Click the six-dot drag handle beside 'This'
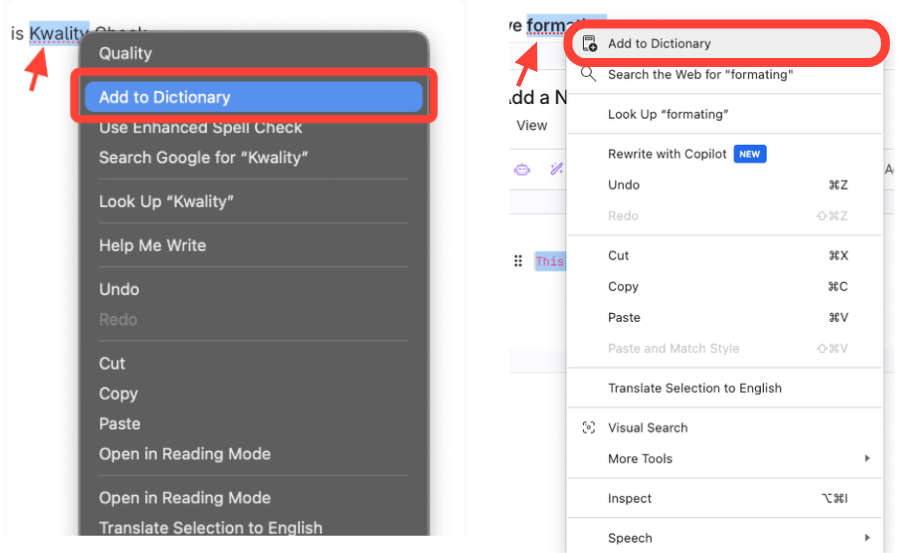897x553 pixels. pos(518,261)
